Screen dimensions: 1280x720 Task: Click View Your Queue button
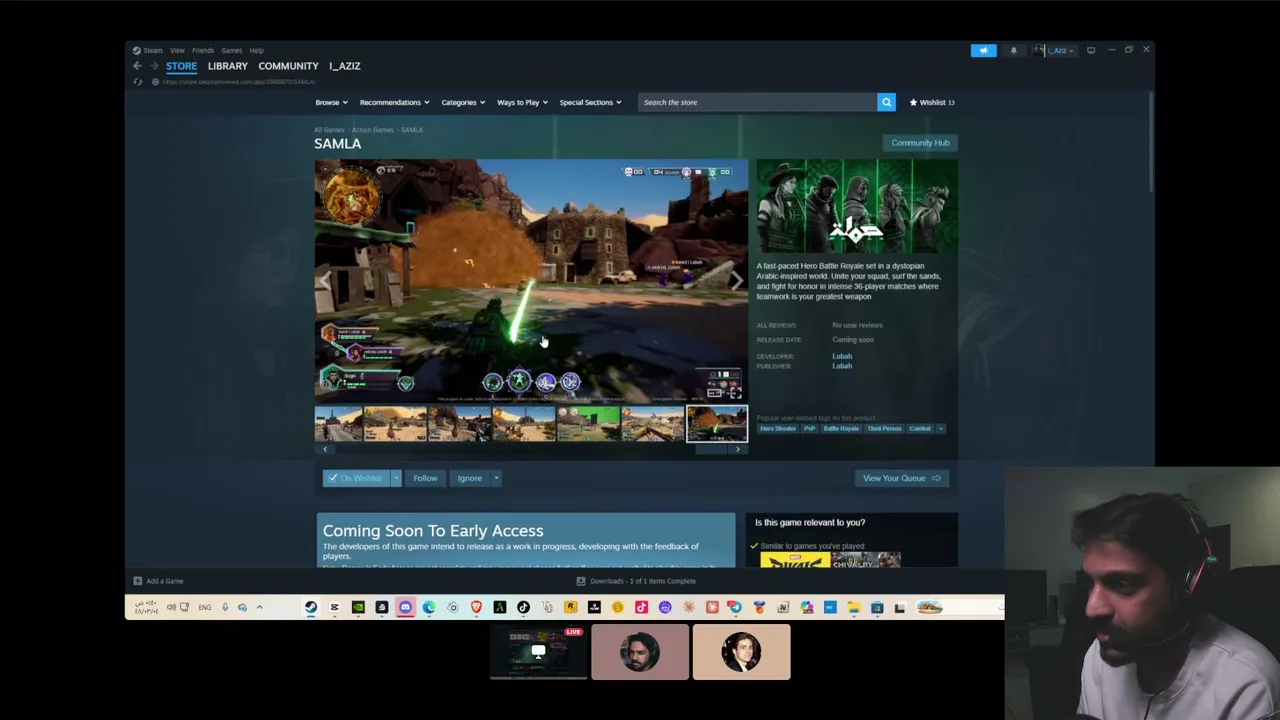click(900, 478)
